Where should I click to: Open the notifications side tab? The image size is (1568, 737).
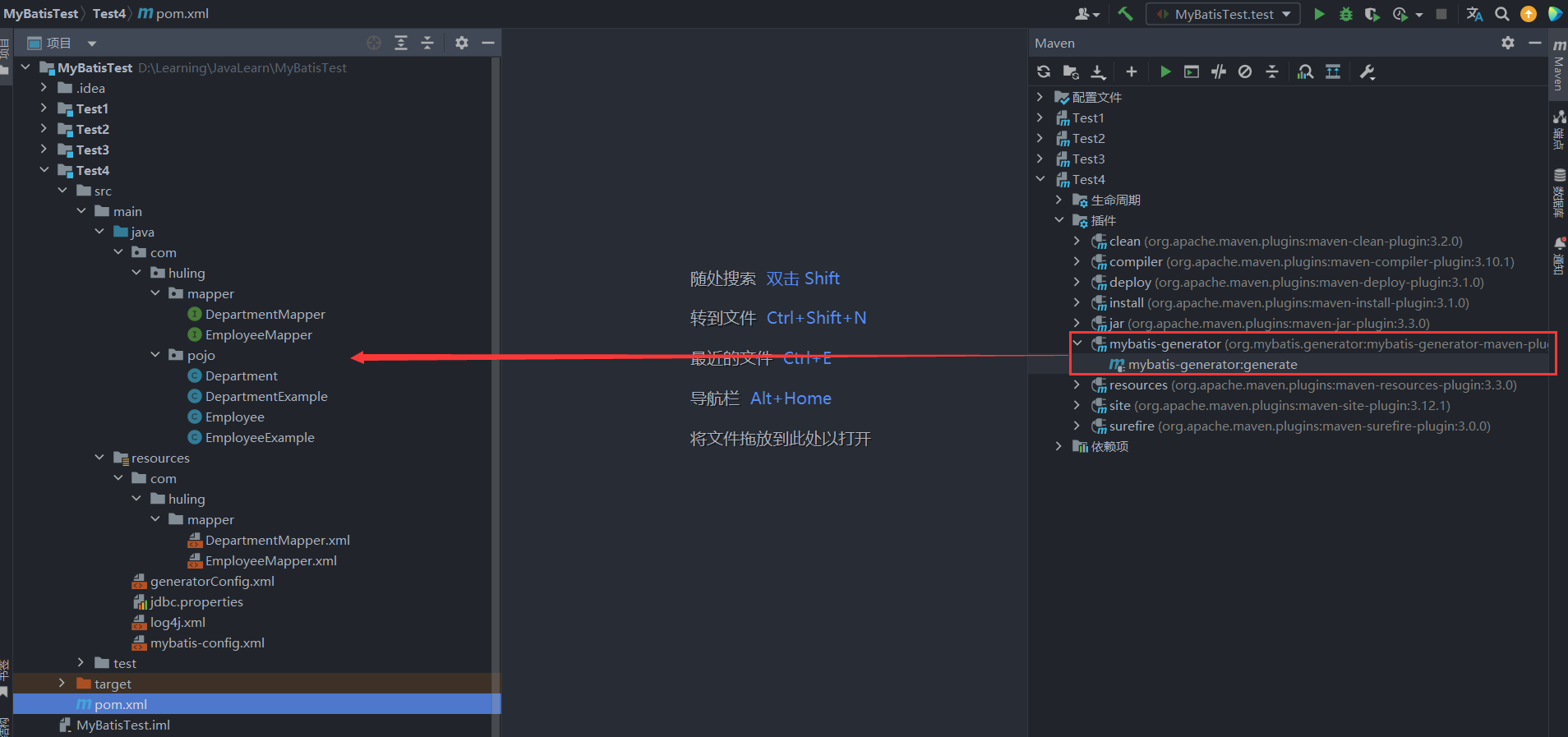(1558, 256)
